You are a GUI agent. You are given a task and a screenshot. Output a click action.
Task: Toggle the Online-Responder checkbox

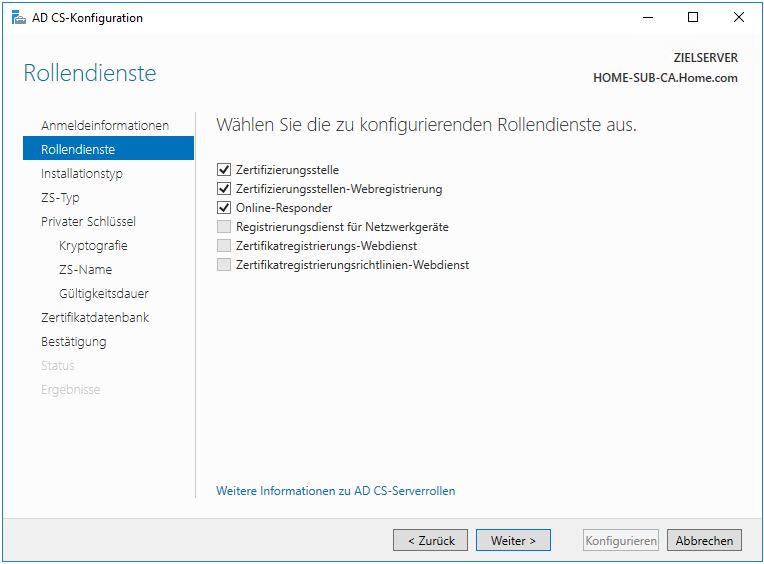pyautogui.click(x=224, y=208)
